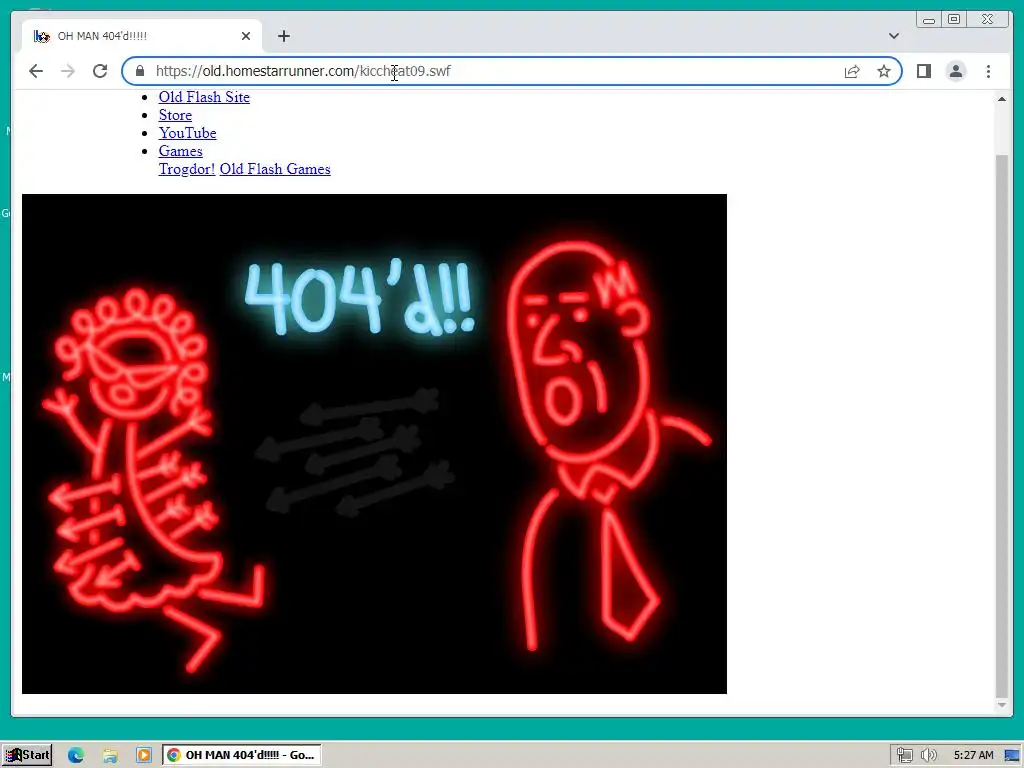Open the Chrome profile menu
This screenshot has height=768, width=1024.
coord(955,71)
